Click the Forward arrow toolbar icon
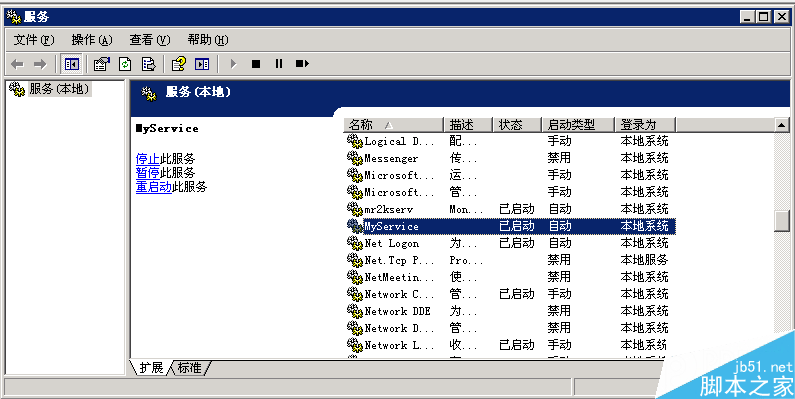Viewport: 795px width, 399px height. click(40, 64)
